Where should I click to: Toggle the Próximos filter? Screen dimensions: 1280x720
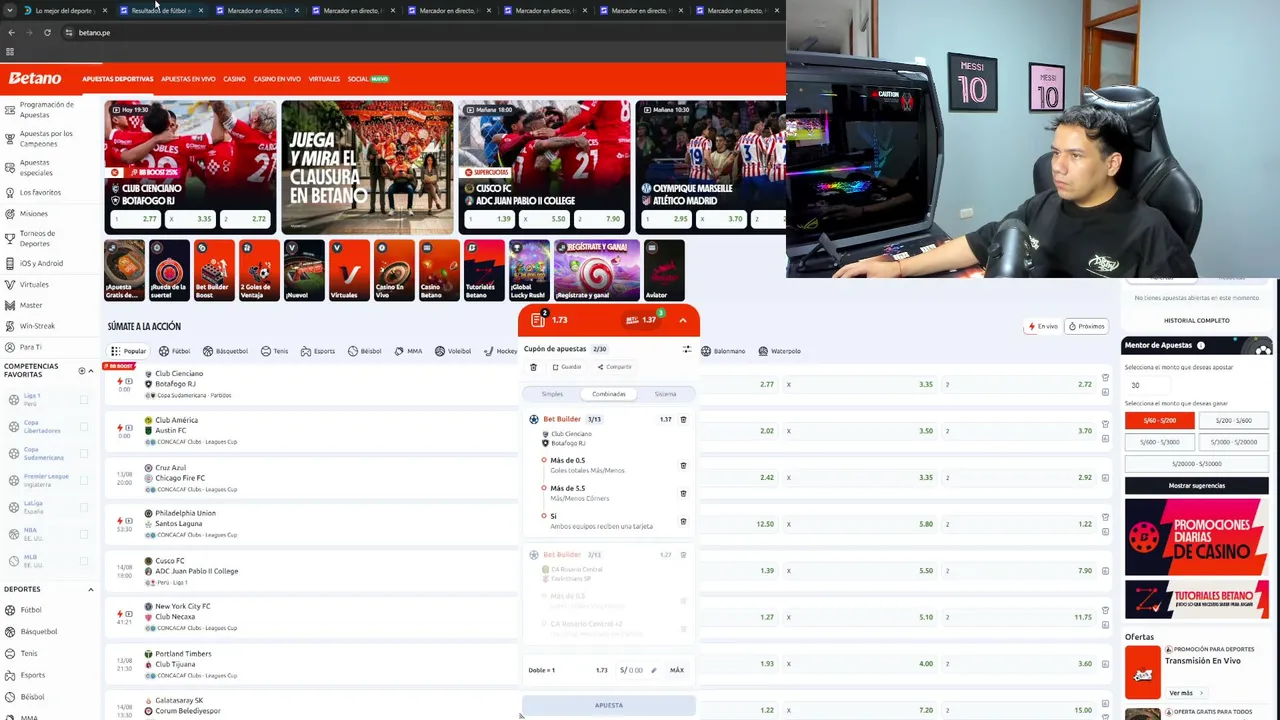(1086, 326)
